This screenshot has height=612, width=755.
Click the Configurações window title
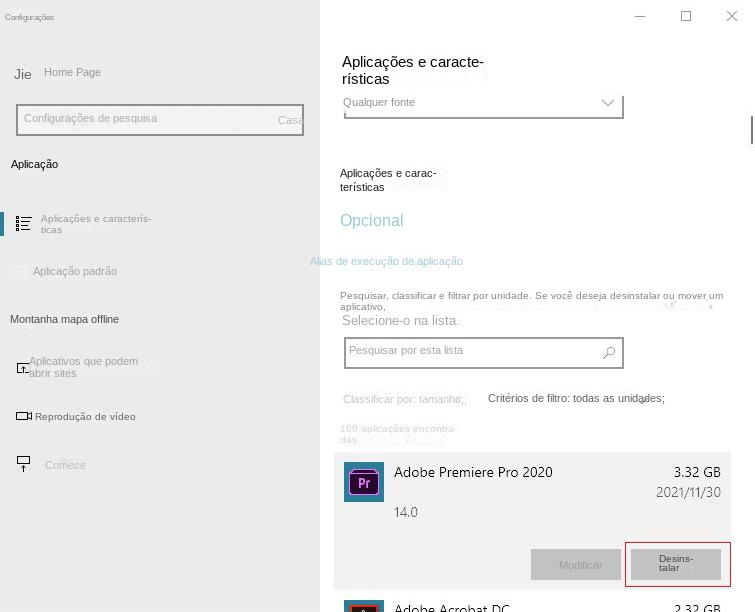[29, 17]
